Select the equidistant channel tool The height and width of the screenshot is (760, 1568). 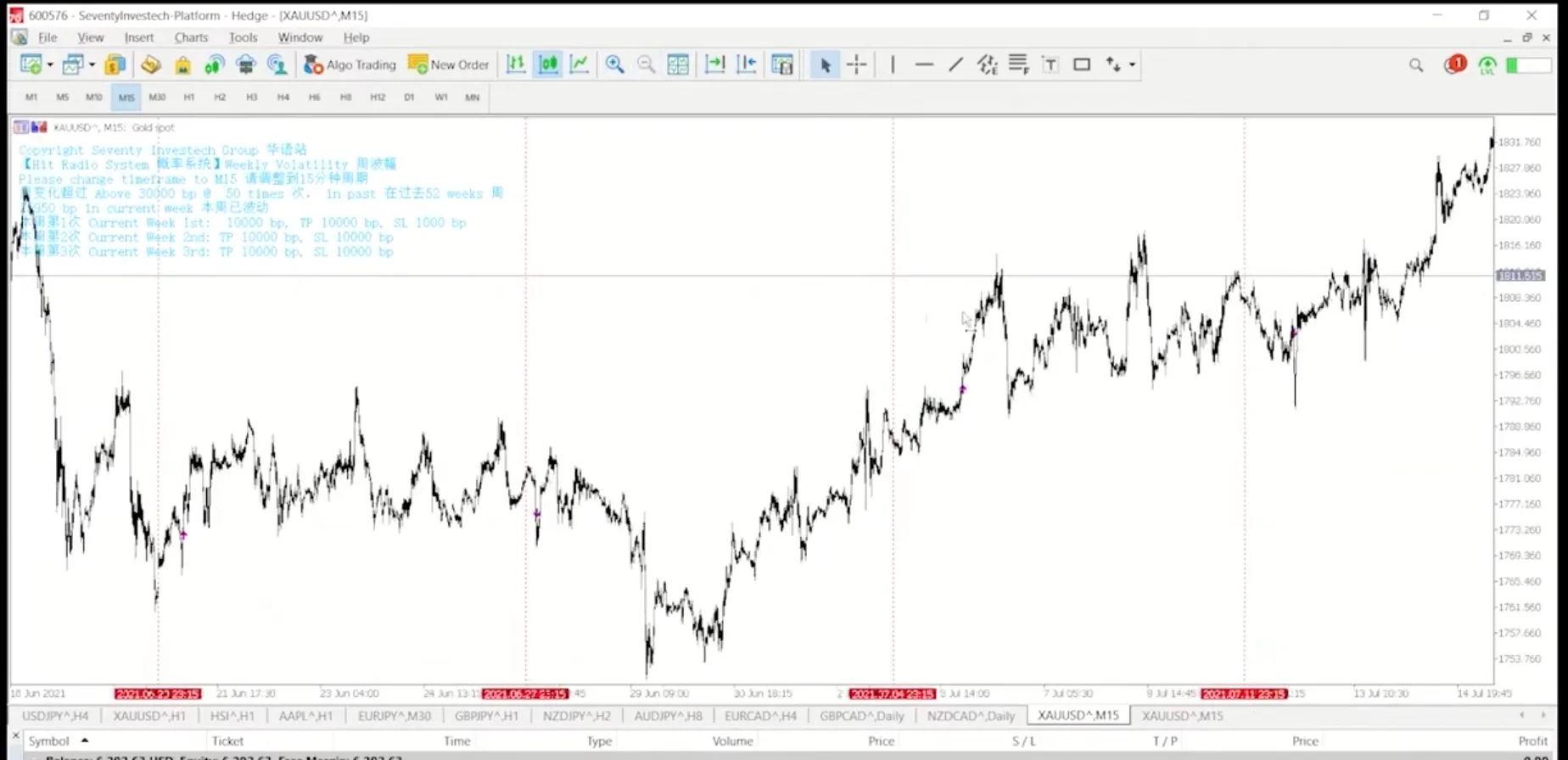click(x=987, y=64)
